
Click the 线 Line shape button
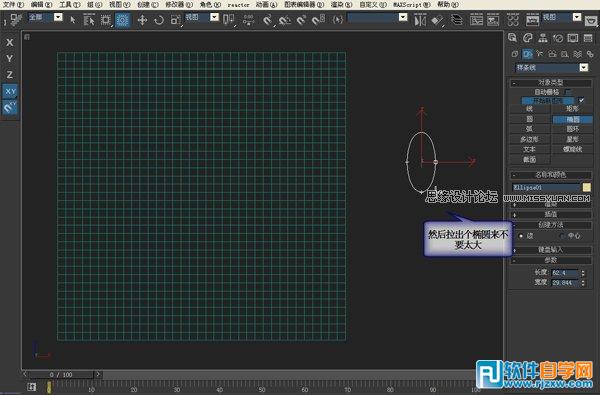[x=530, y=109]
